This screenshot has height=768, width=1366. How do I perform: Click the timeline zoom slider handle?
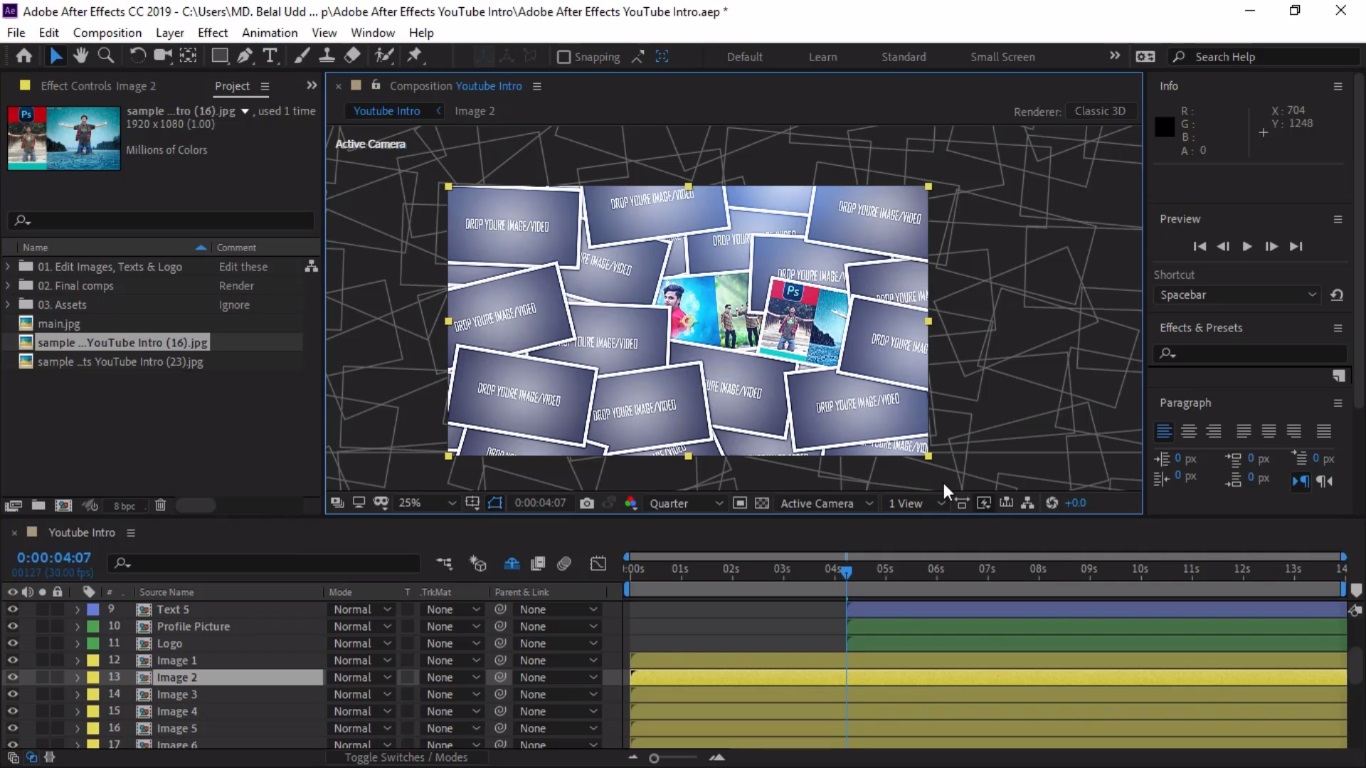[654, 758]
